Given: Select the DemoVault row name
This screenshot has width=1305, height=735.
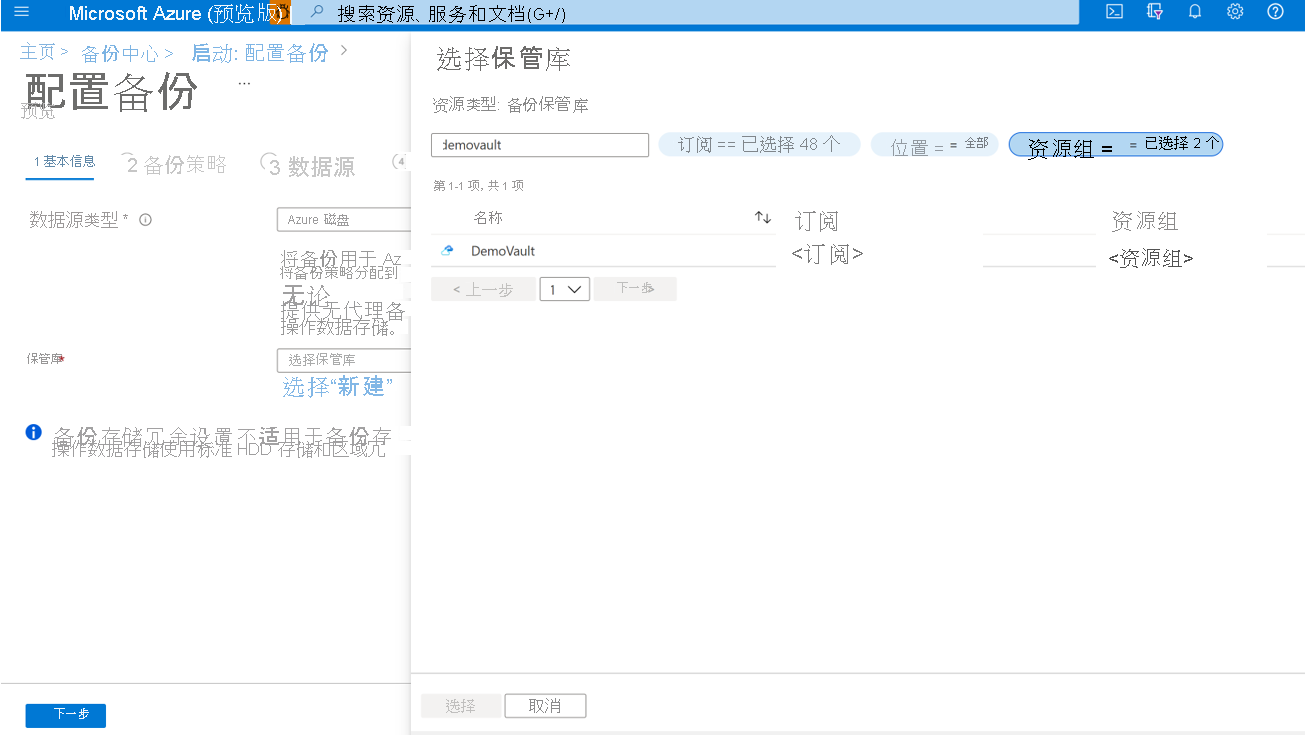Looking at the screenshot, I should pyautogui.click(x=503, y=251).
